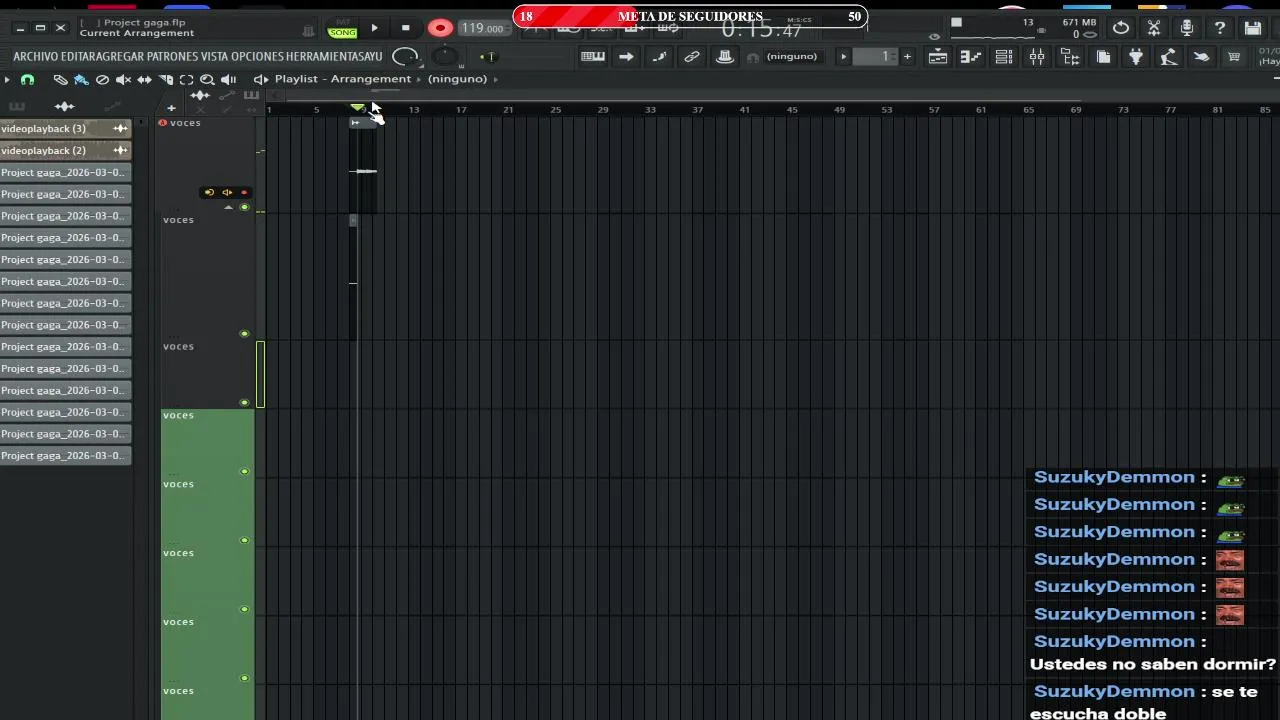
Task: Open the plugin picker plug icon
Action: click(x=1136, y=57)
